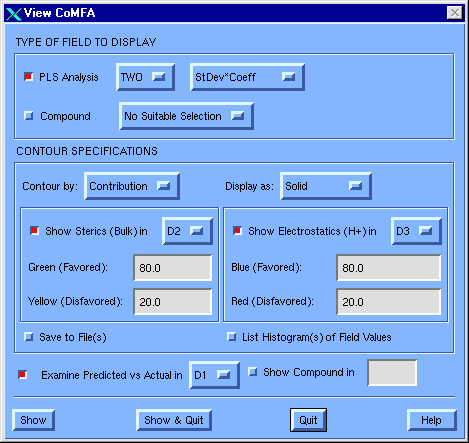This screenshot has height=443, width=469.
Task: Enable List Histogram(s) of Field Values
Action: [x=232, y=337]
